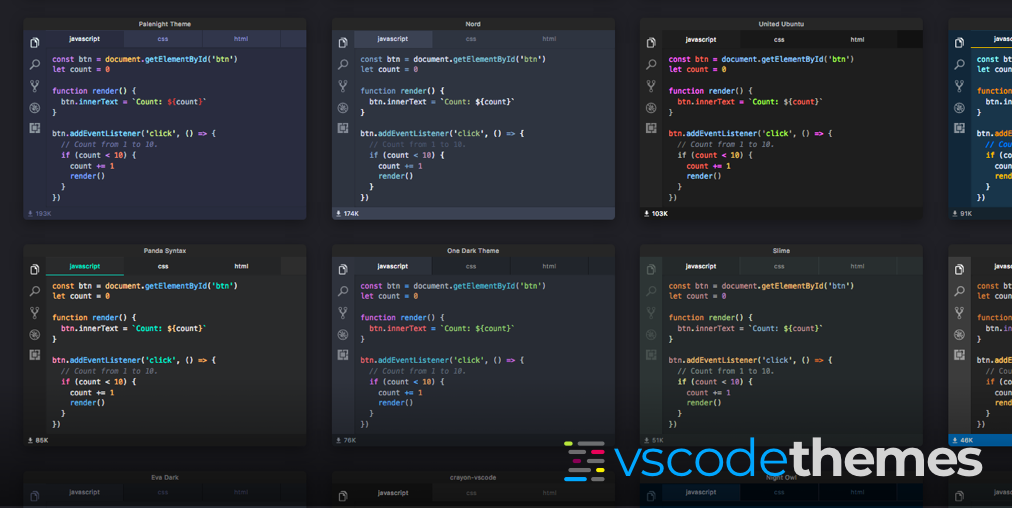Switch to html tab in Nord card
Screen dimensions: 1012x508
click(x=549, y=39)
